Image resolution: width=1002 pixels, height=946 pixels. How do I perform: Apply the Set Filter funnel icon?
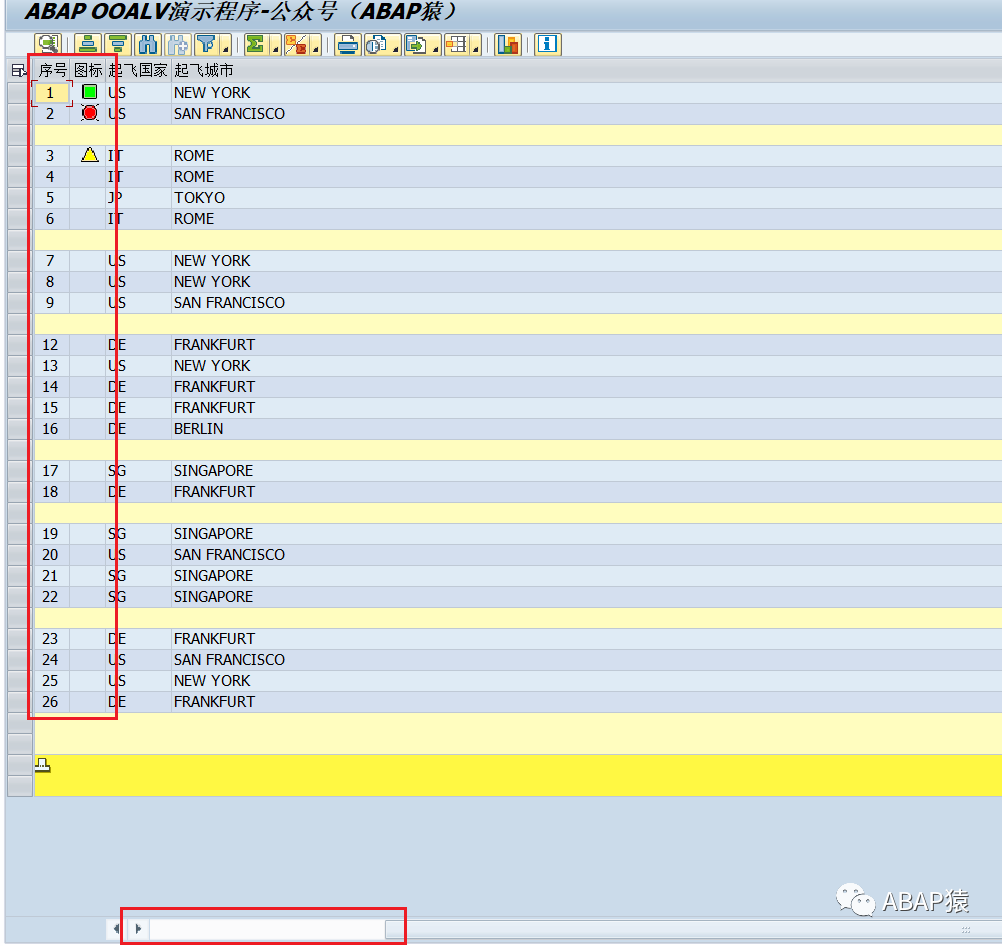(x=206, y=45)
